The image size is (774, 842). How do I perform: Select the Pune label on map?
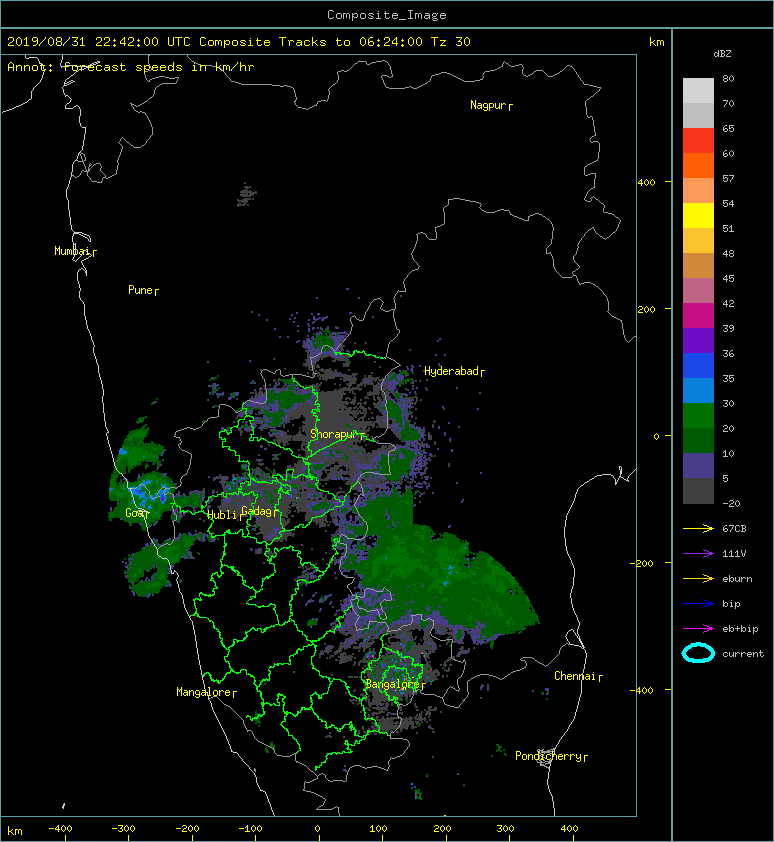tap(140, 290)
